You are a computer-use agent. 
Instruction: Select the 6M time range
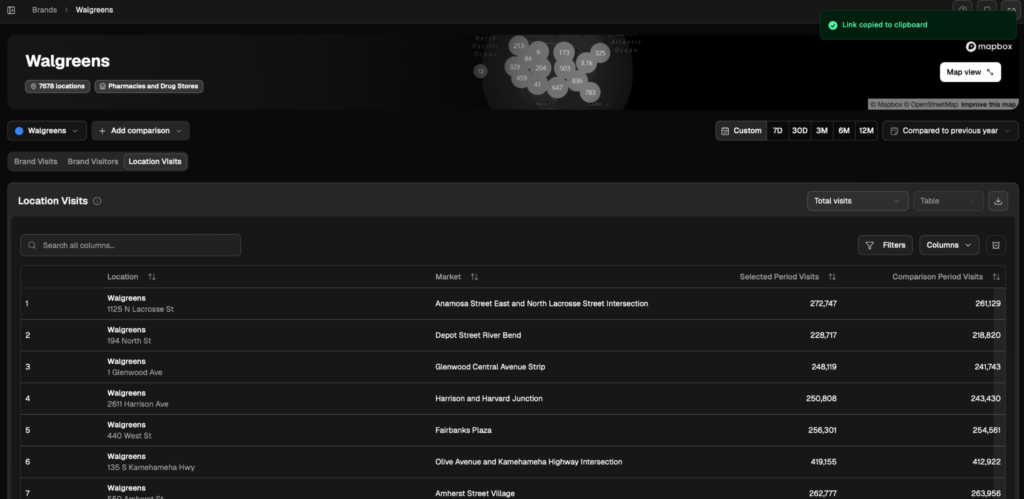point(844,131)
